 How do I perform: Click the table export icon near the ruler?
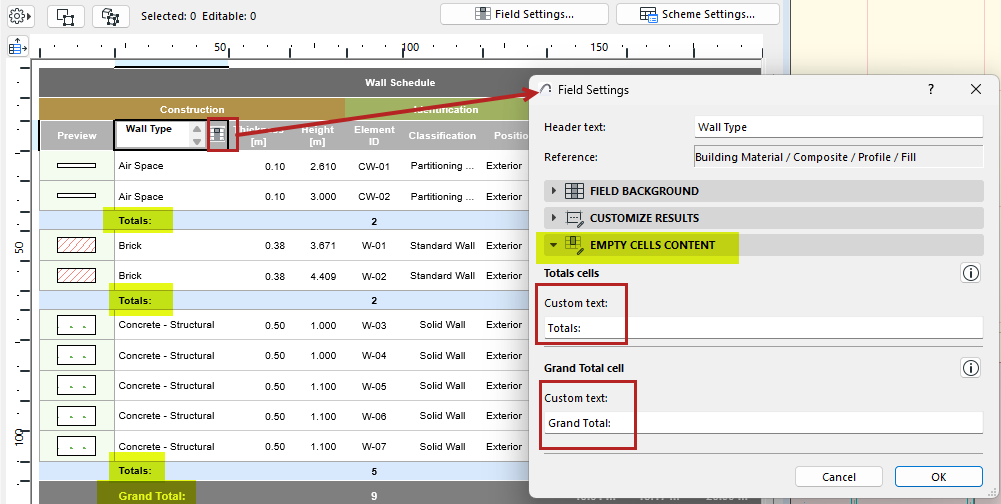[x=17, y=47]
